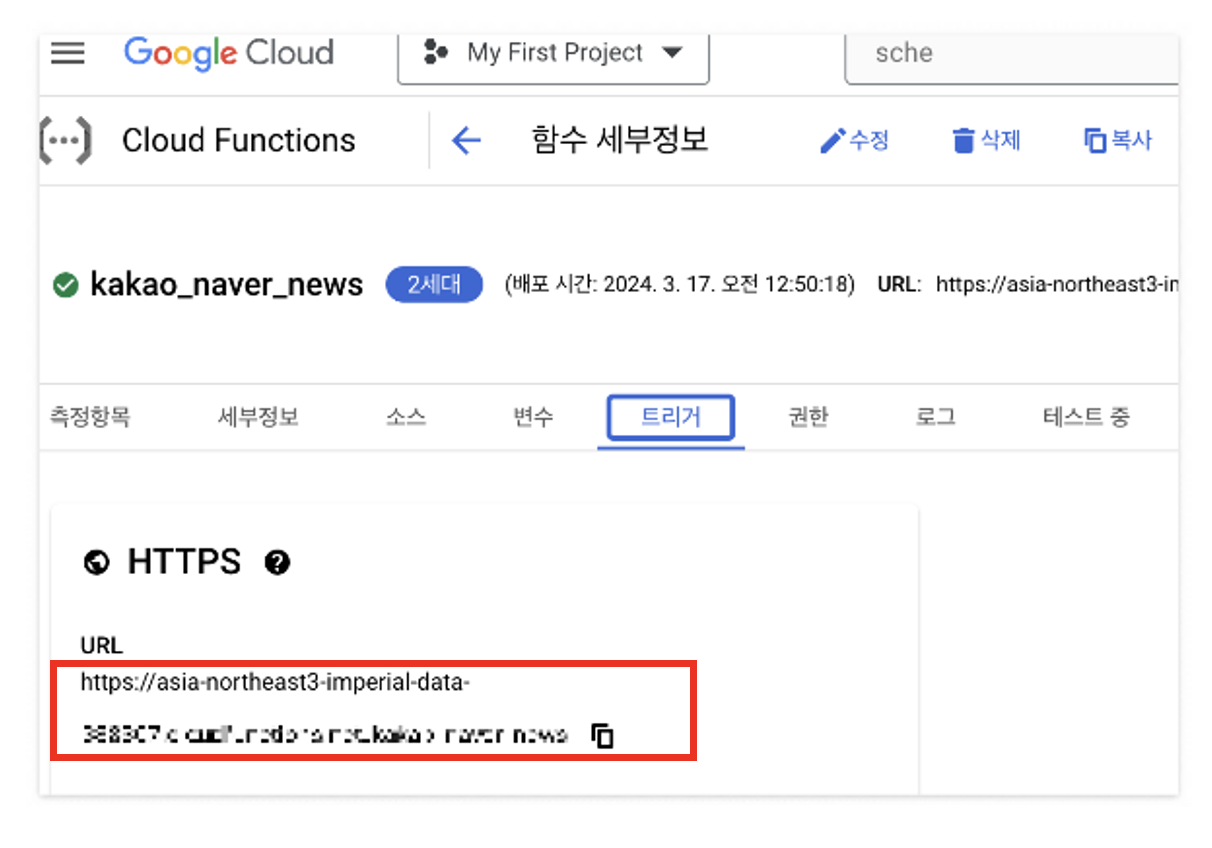Screen dimensions: 1212x848
Task: Click the project selector dots icon
Action: pos(435,53)
